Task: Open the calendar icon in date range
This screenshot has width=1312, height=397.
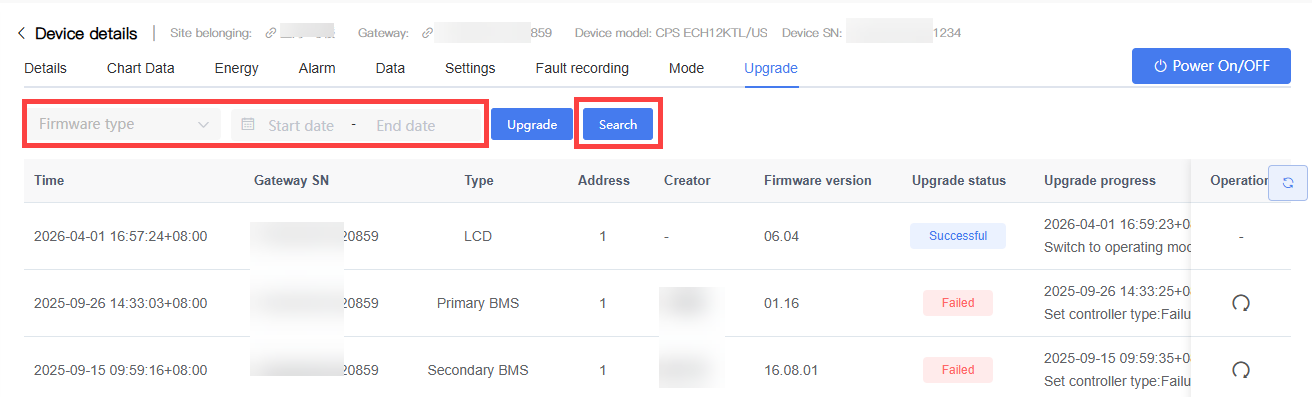Action: pyautogui.click(x=248, y=125)
